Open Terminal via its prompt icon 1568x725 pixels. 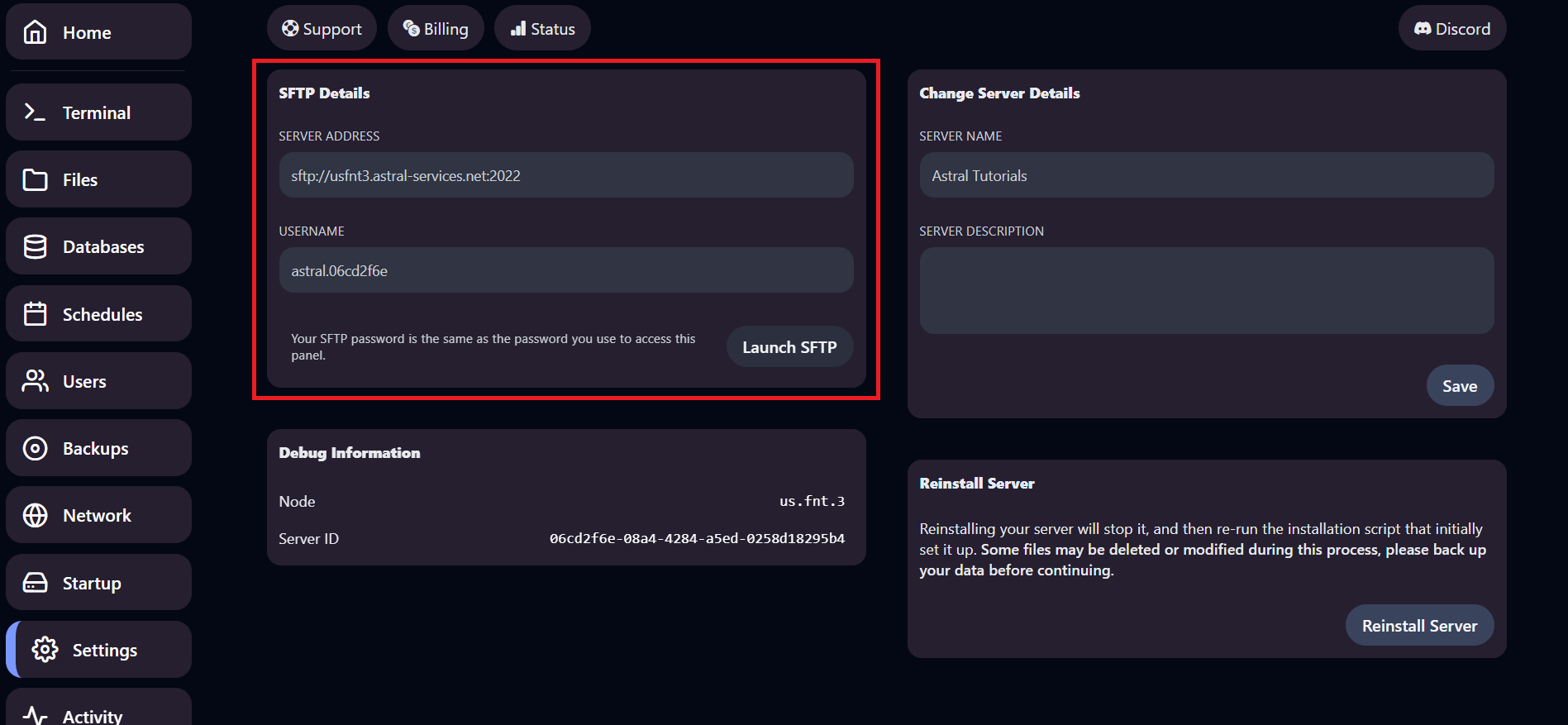click(x=35, y=112)
